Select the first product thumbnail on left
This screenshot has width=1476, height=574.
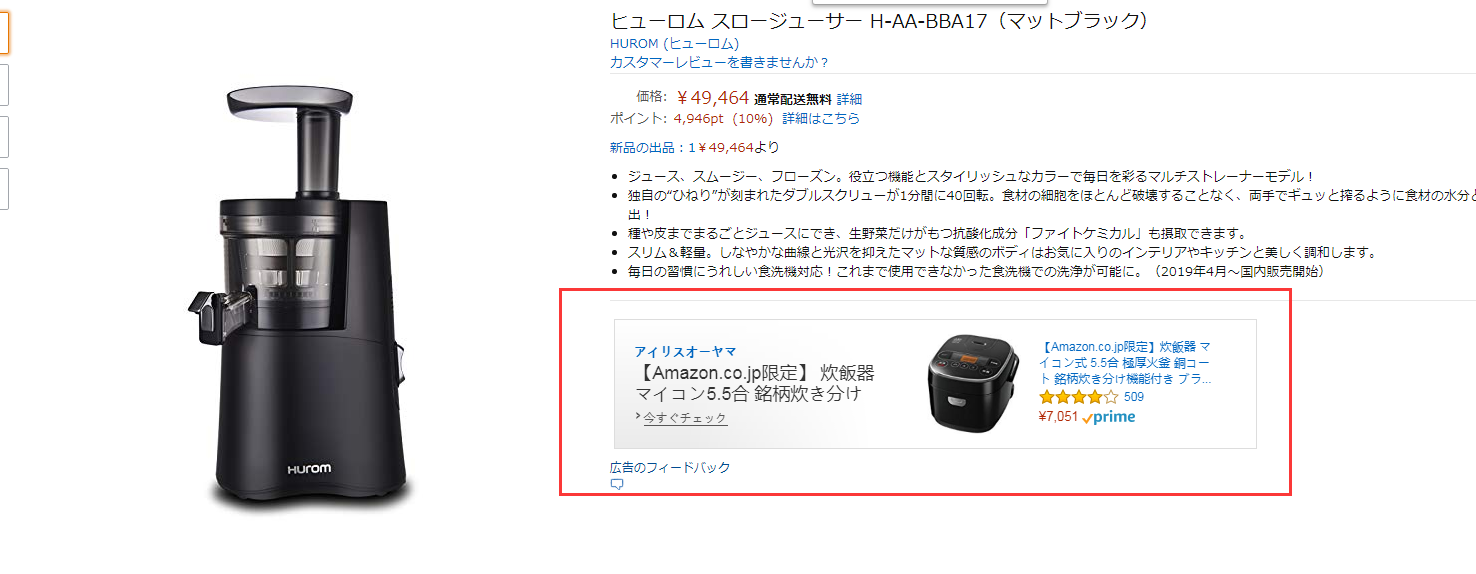(3, 34)
